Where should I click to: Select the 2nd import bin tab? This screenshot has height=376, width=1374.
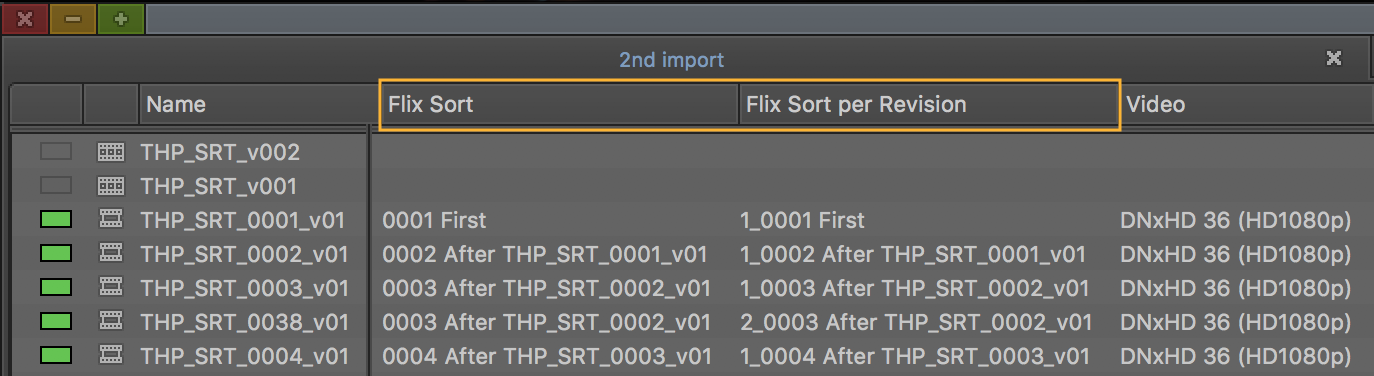(x=671, y=60)
